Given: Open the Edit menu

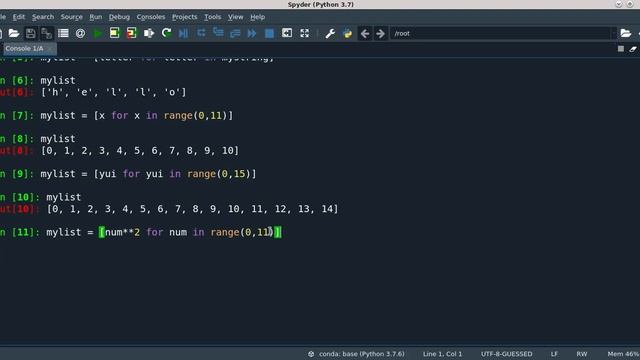Looking at the screenshot, I should (19, 17).
